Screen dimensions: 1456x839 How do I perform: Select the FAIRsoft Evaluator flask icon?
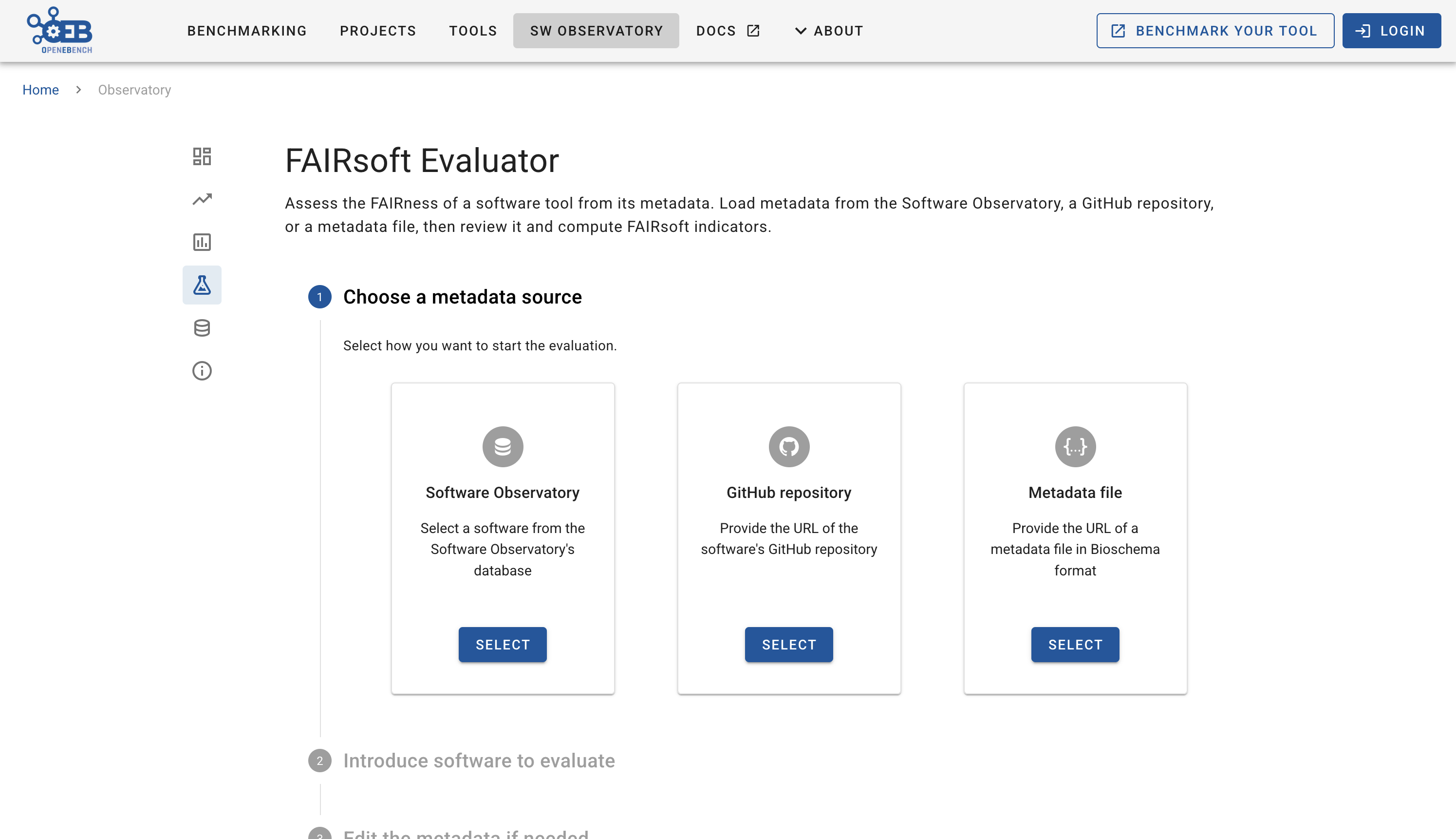pos(202,285)
